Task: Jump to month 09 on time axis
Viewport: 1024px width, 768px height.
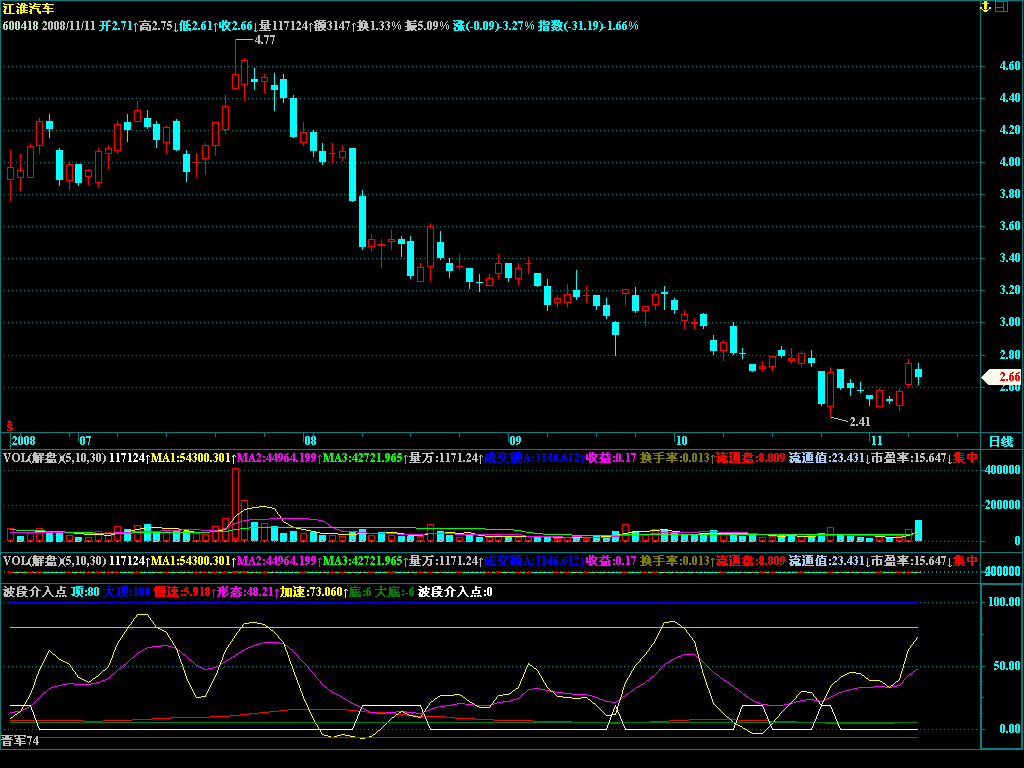Action: (515, 441)
